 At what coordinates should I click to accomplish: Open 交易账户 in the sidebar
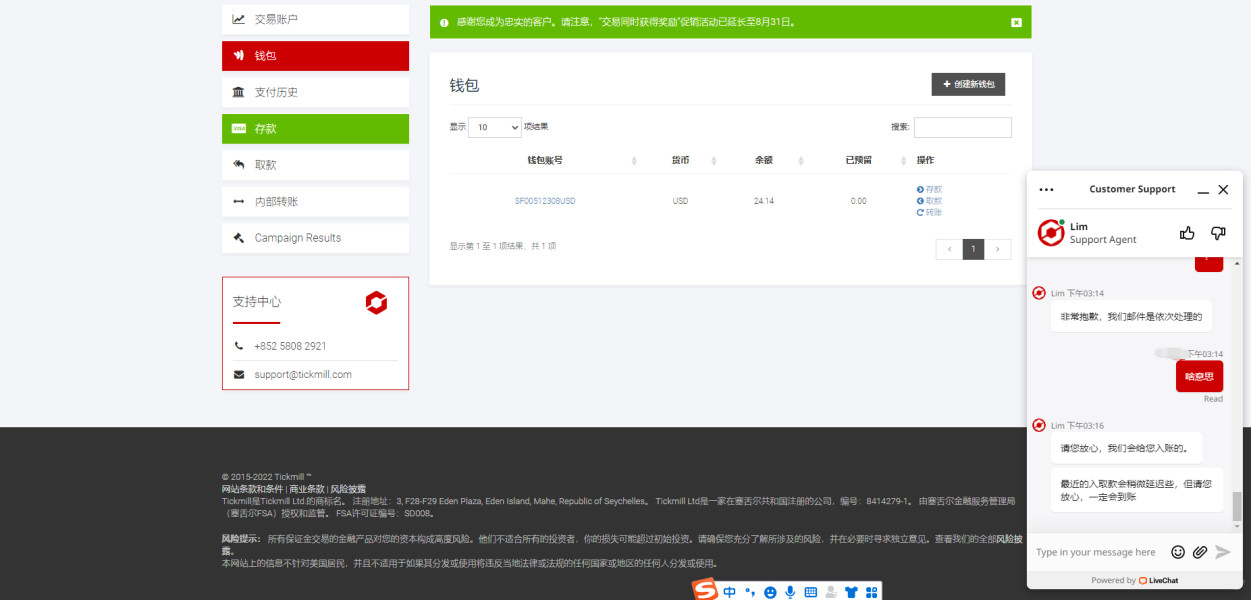(315, 19)
